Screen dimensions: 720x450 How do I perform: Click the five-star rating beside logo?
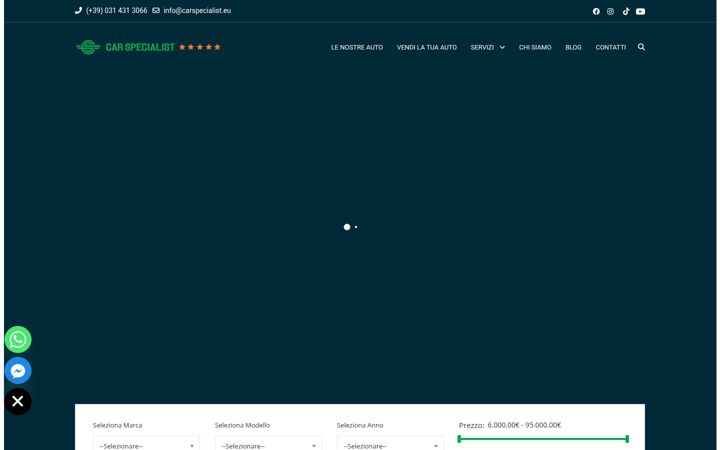point(200,47)
